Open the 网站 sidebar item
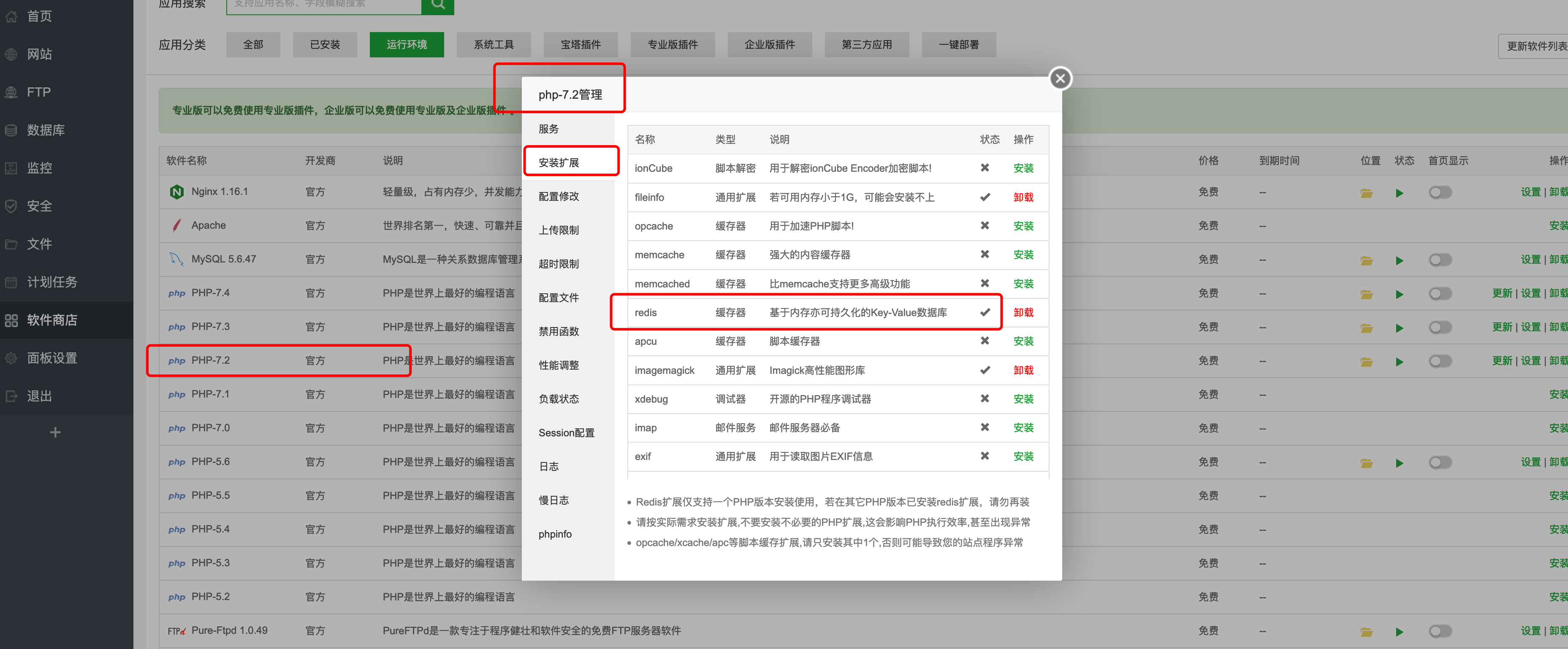Image resolution: width=1568 pixels, height=649 pixels. pos(66,54)
